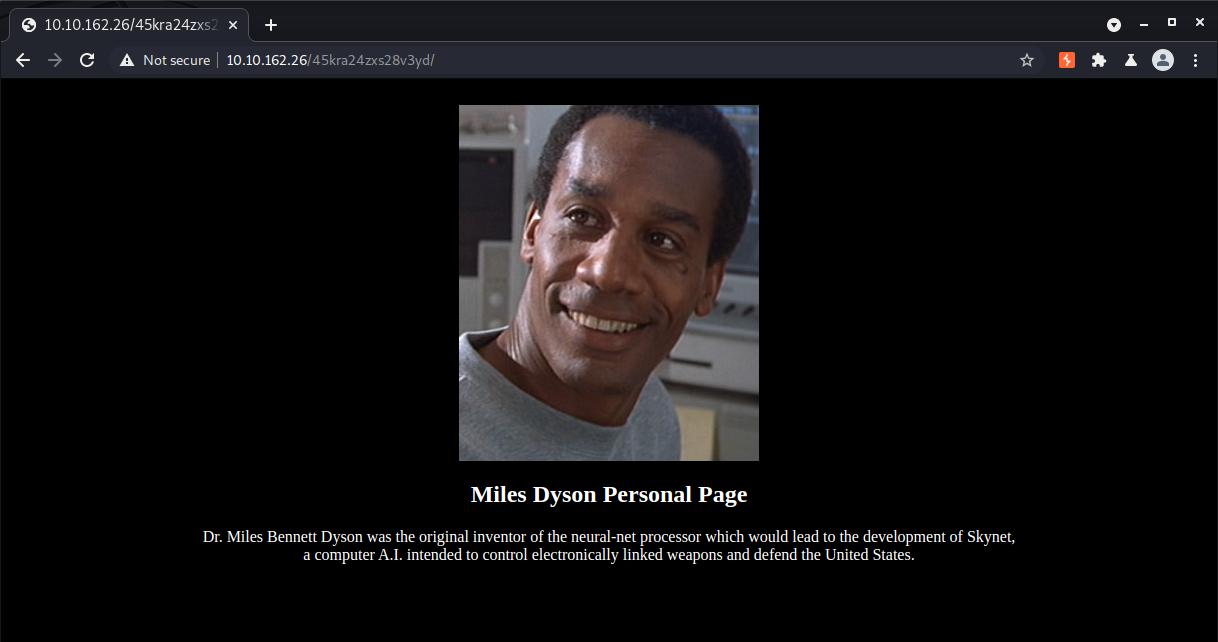
Task: Go back to the previous page
Action: click(x=23, y=60)
